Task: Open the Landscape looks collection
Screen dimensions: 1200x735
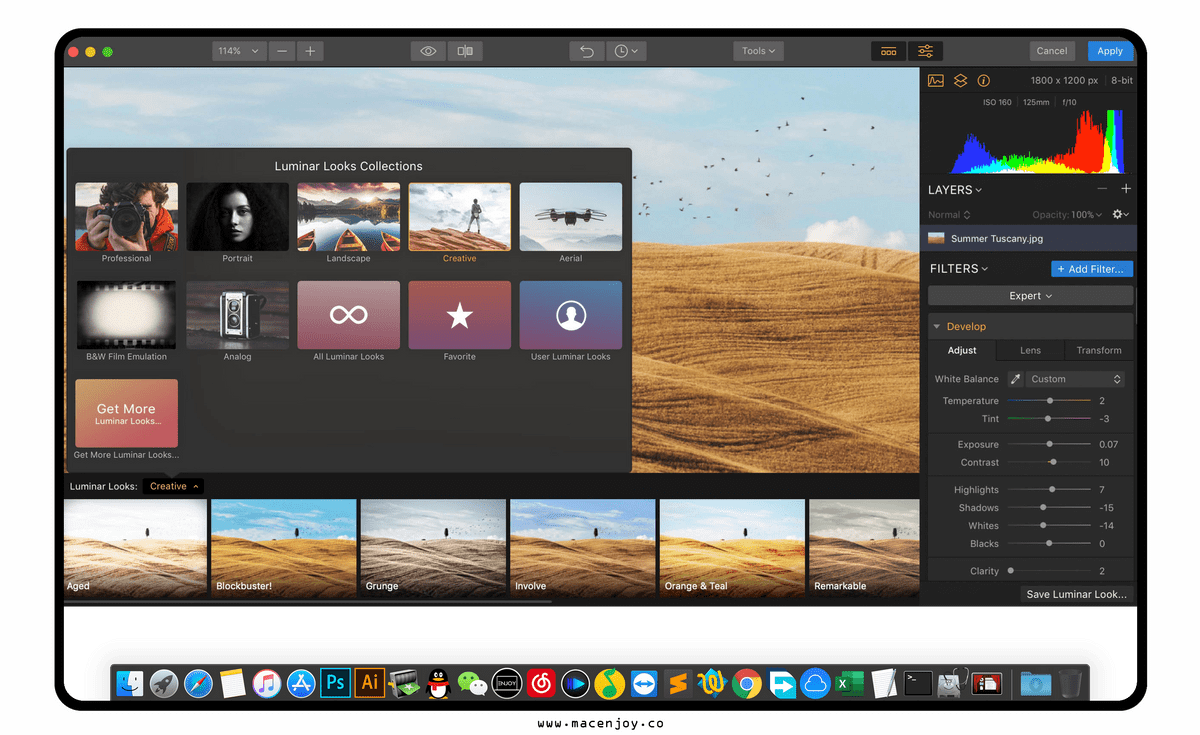Action: [348, 217]
